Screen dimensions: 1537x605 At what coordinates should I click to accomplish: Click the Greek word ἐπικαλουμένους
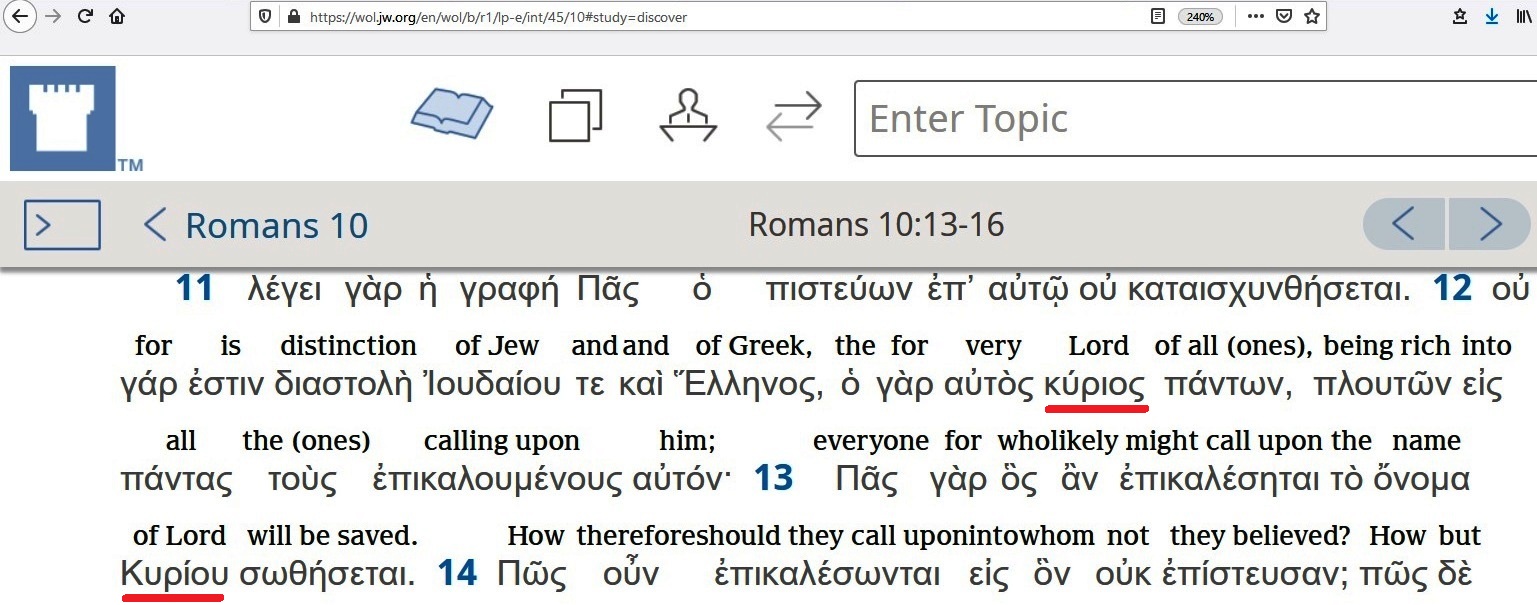pyautogui.click(x=498, y=481)
